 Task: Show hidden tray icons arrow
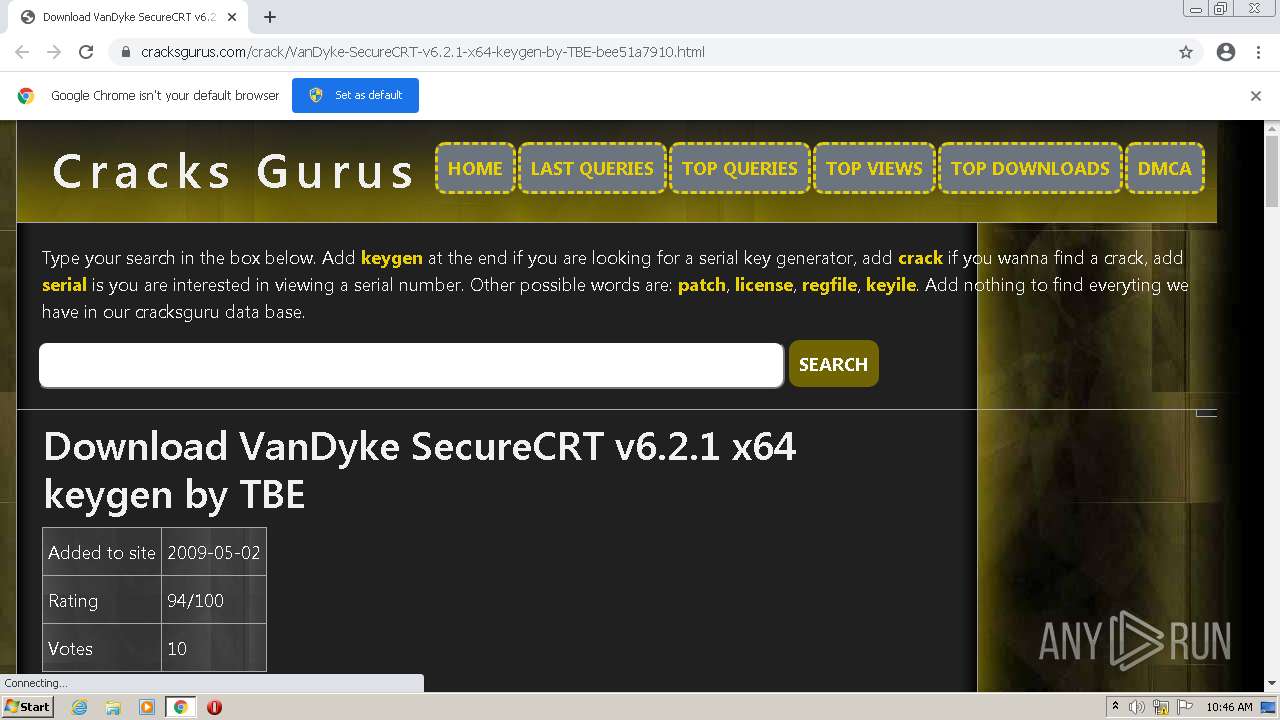(1115, 707)
